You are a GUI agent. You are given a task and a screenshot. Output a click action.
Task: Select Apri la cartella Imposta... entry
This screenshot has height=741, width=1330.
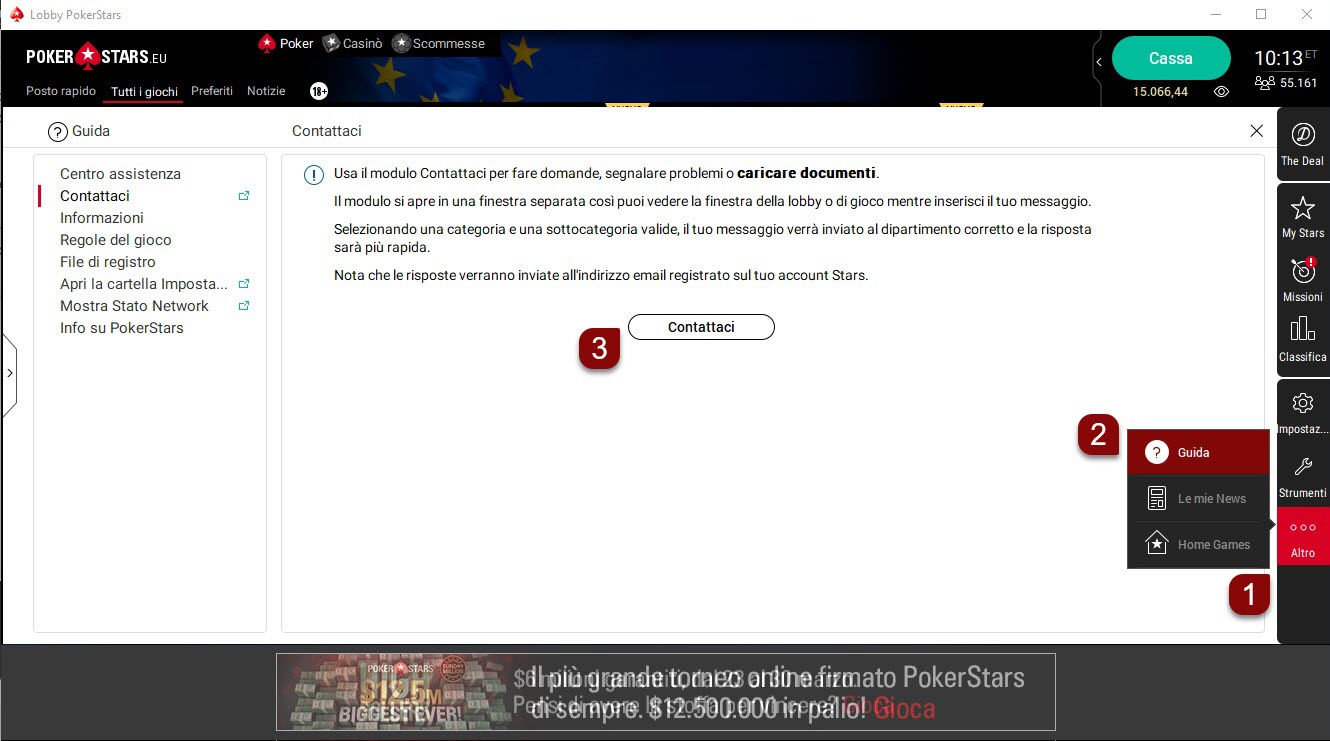144,284
